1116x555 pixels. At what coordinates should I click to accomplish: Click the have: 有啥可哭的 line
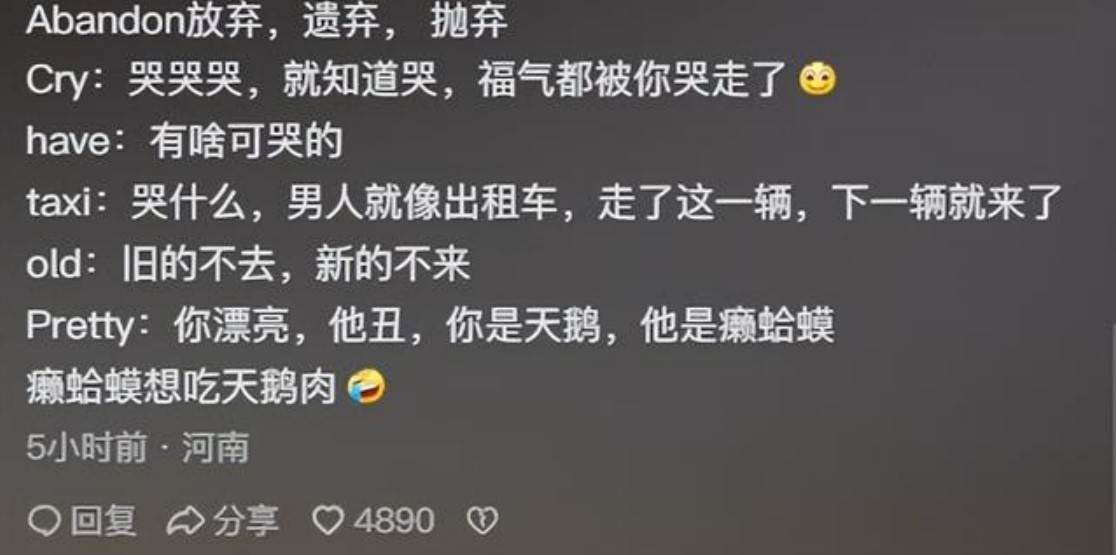pyautogui.click(x=184, y=142)
